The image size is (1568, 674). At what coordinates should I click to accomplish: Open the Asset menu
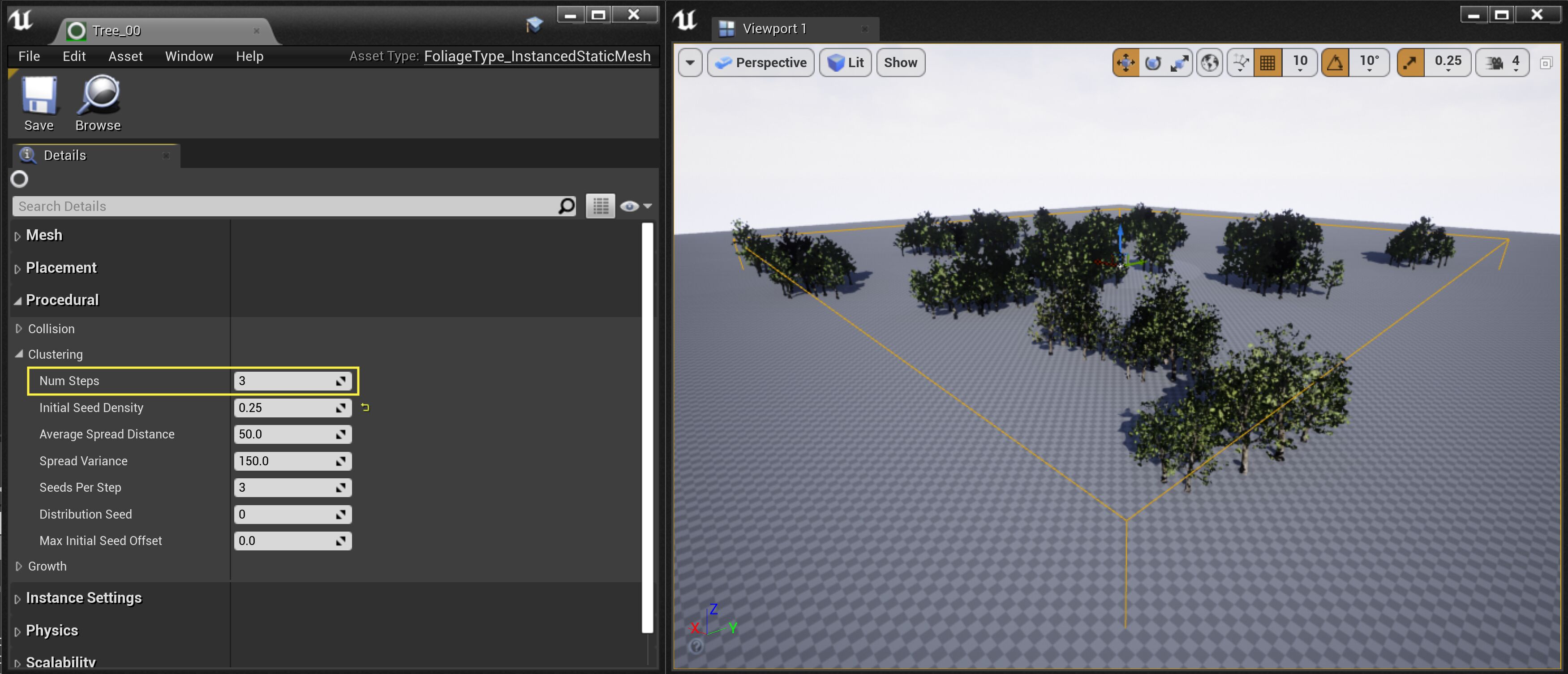[x=125, y=56]
